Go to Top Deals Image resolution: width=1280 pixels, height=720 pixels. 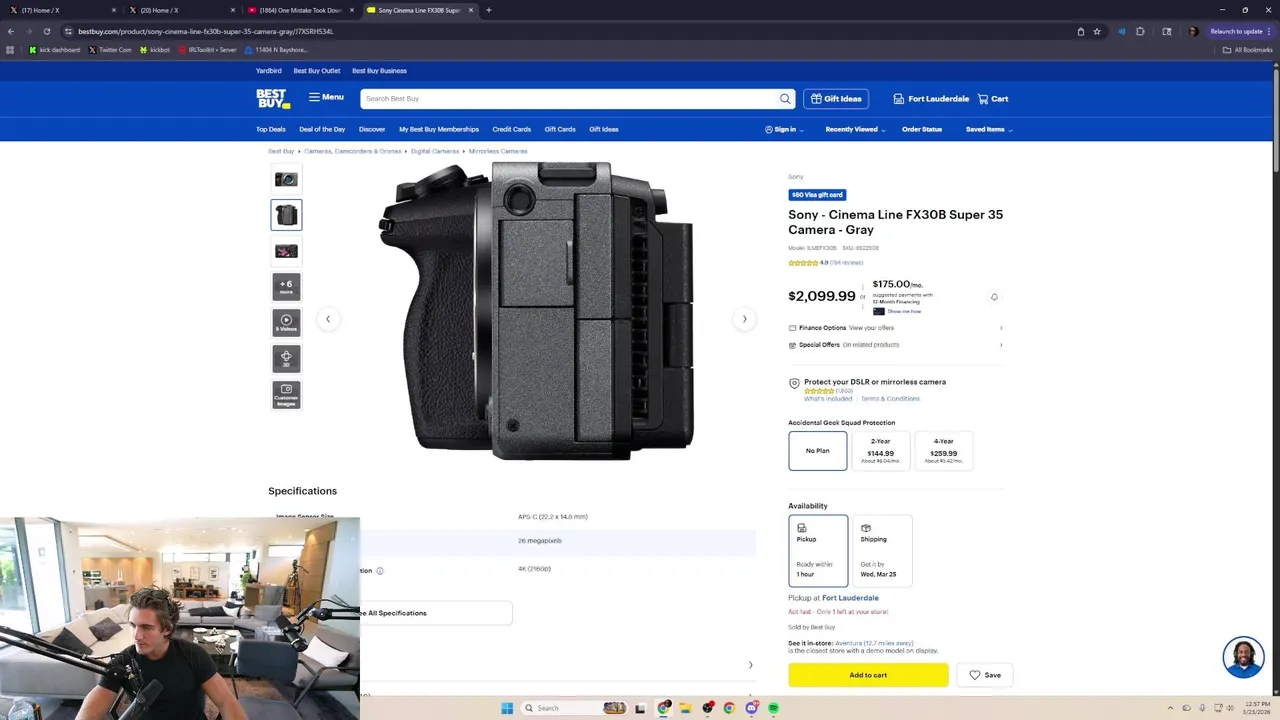[x=271, y=129]
